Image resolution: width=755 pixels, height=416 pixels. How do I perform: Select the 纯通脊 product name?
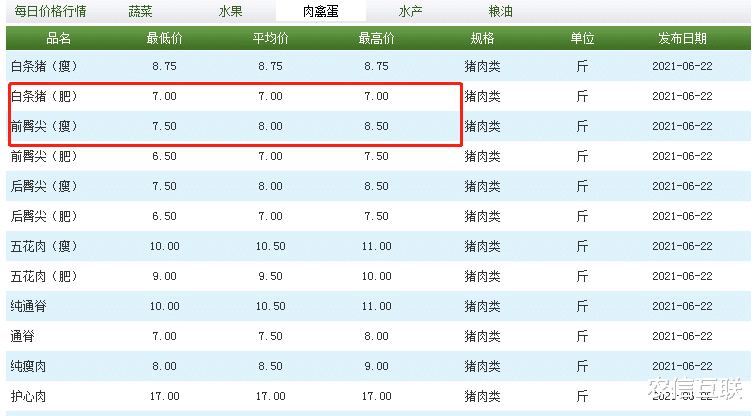tap(28, 306)
